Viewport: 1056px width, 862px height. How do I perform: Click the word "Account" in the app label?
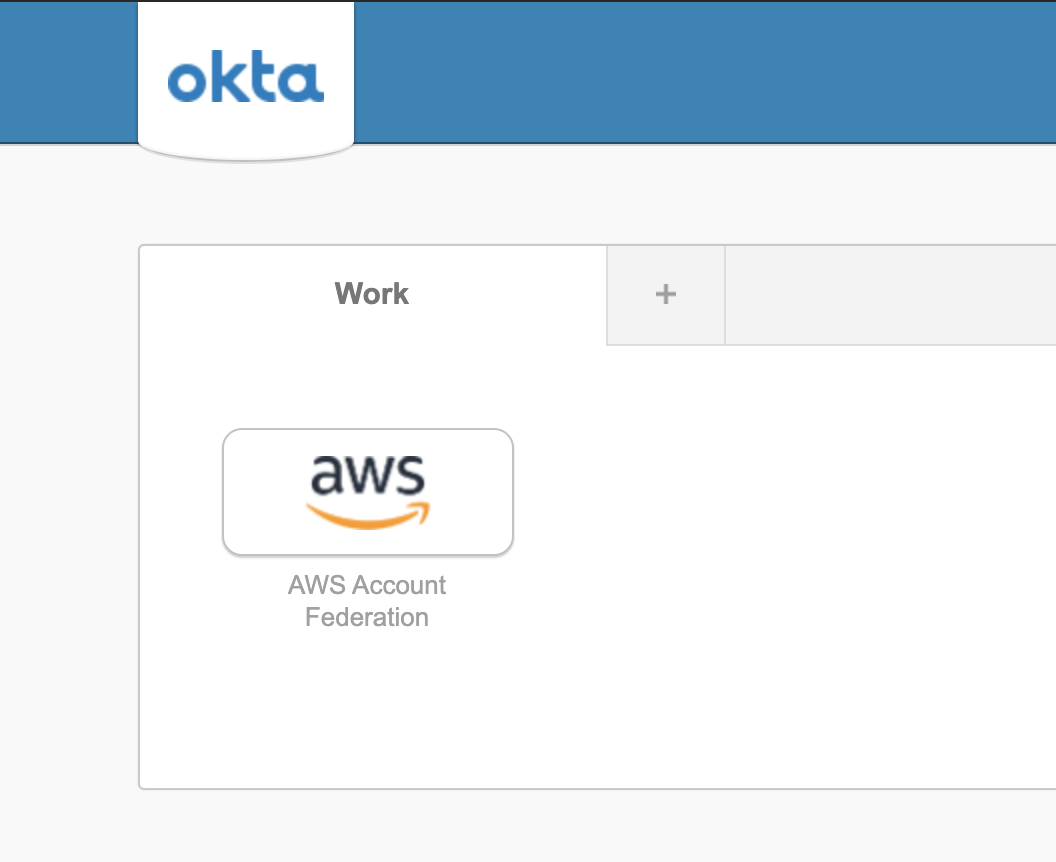[407, 585]
